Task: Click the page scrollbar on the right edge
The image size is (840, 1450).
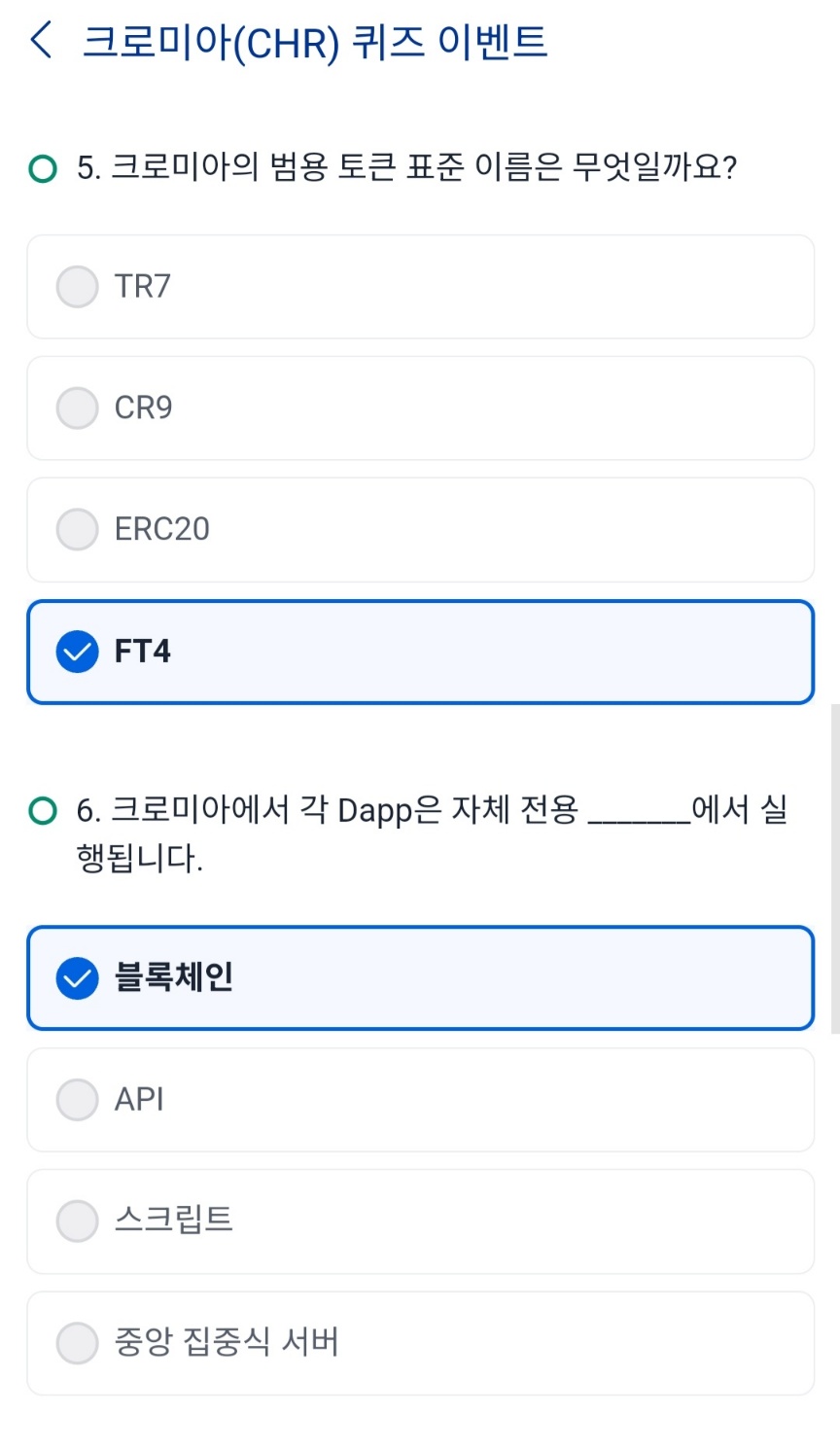Action: (x=834, y=867)
